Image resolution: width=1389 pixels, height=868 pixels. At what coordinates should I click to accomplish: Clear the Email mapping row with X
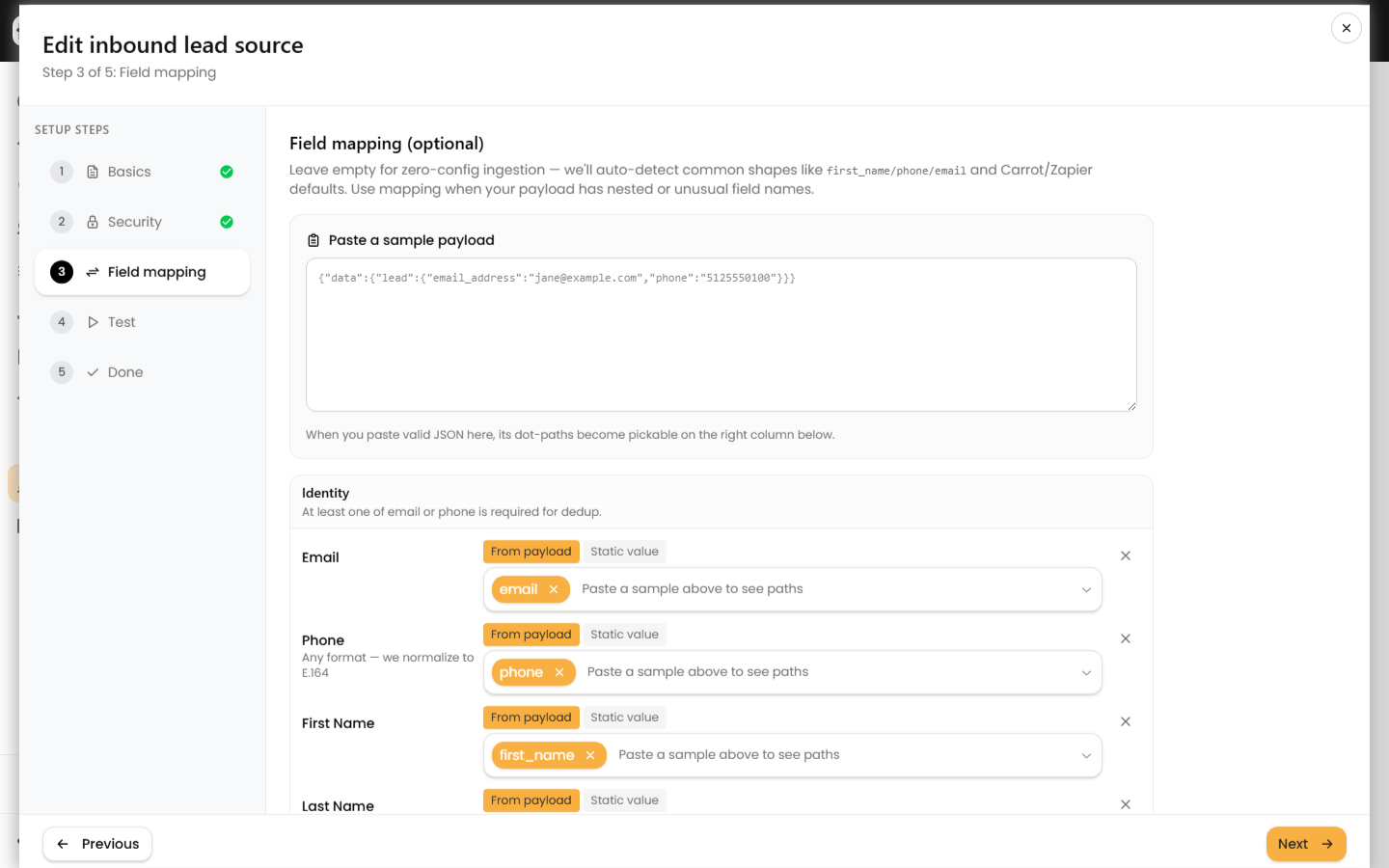pyautogui.click(x=1126, y=556)
